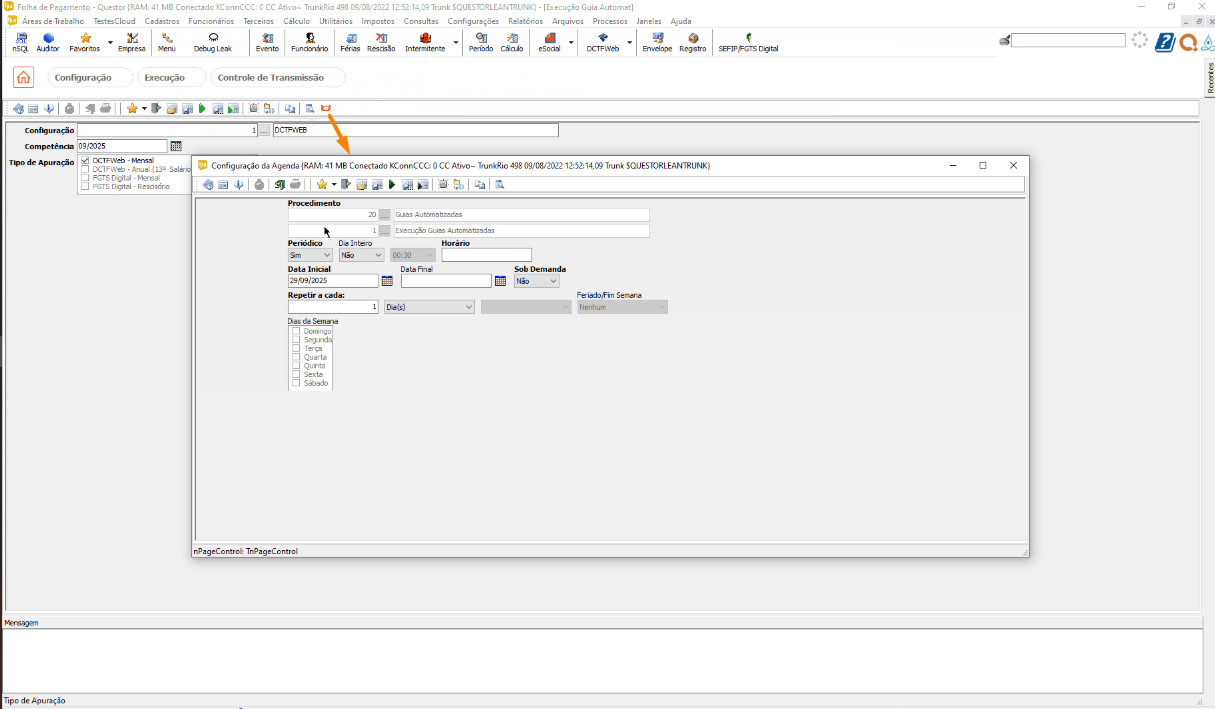Open calendar picker next to Data Inicial
The image size is (1215, 709).
387,282
